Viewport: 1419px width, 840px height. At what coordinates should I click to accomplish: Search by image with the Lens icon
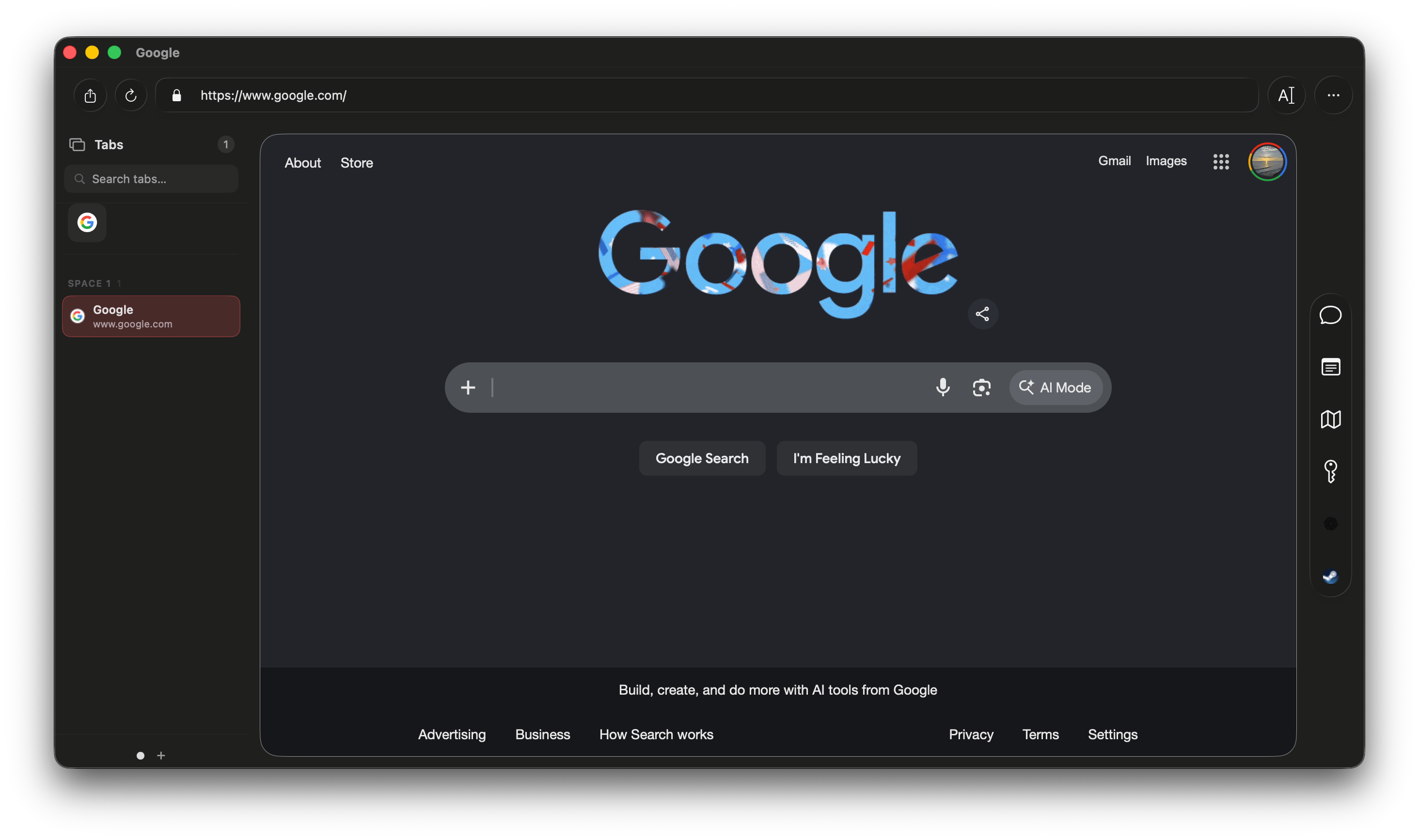pyautogui.click(x=981, y=387)
